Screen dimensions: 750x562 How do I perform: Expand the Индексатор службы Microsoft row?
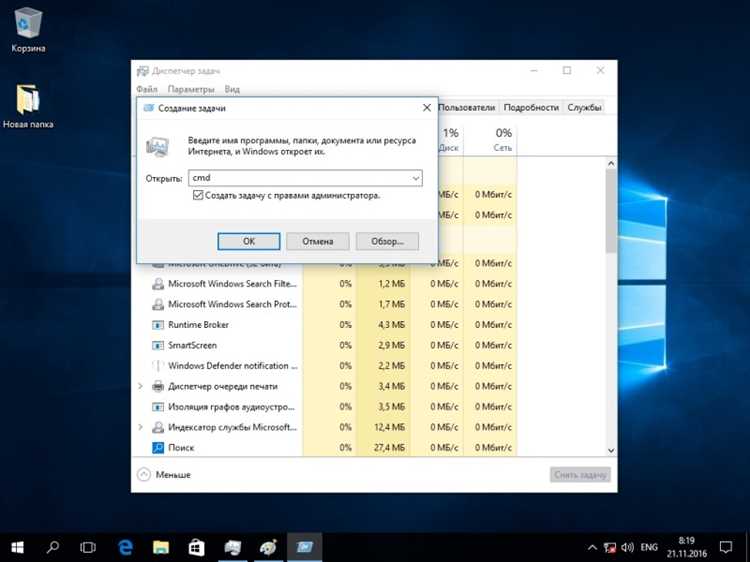tap(141, 427)
